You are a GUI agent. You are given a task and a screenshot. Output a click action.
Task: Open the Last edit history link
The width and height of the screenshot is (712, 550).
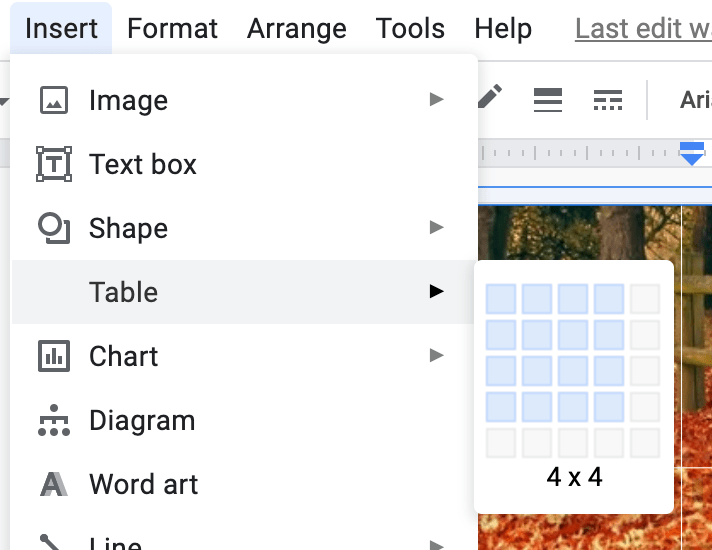coord(642,28)
